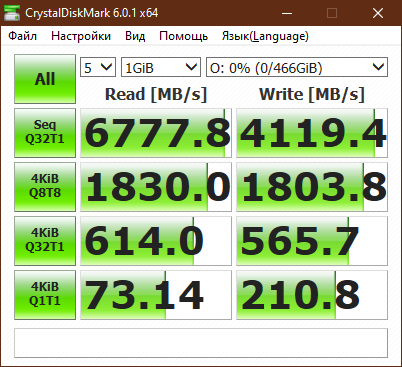Click the CrystalDiskMark app icon in title bar

pyautogui.click(x=11, y=13)
